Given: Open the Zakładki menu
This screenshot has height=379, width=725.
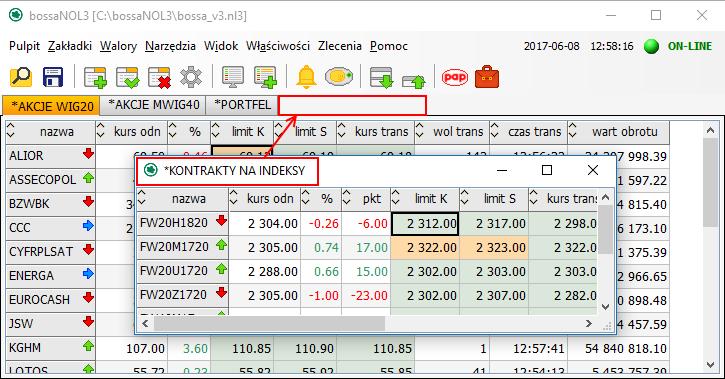Looking at the screenshot, I should tap(70, 46).
